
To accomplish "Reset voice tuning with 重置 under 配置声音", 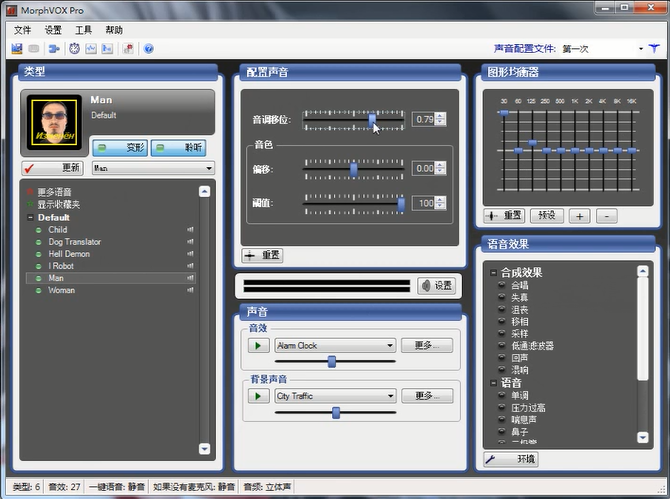I will [262, 255].
